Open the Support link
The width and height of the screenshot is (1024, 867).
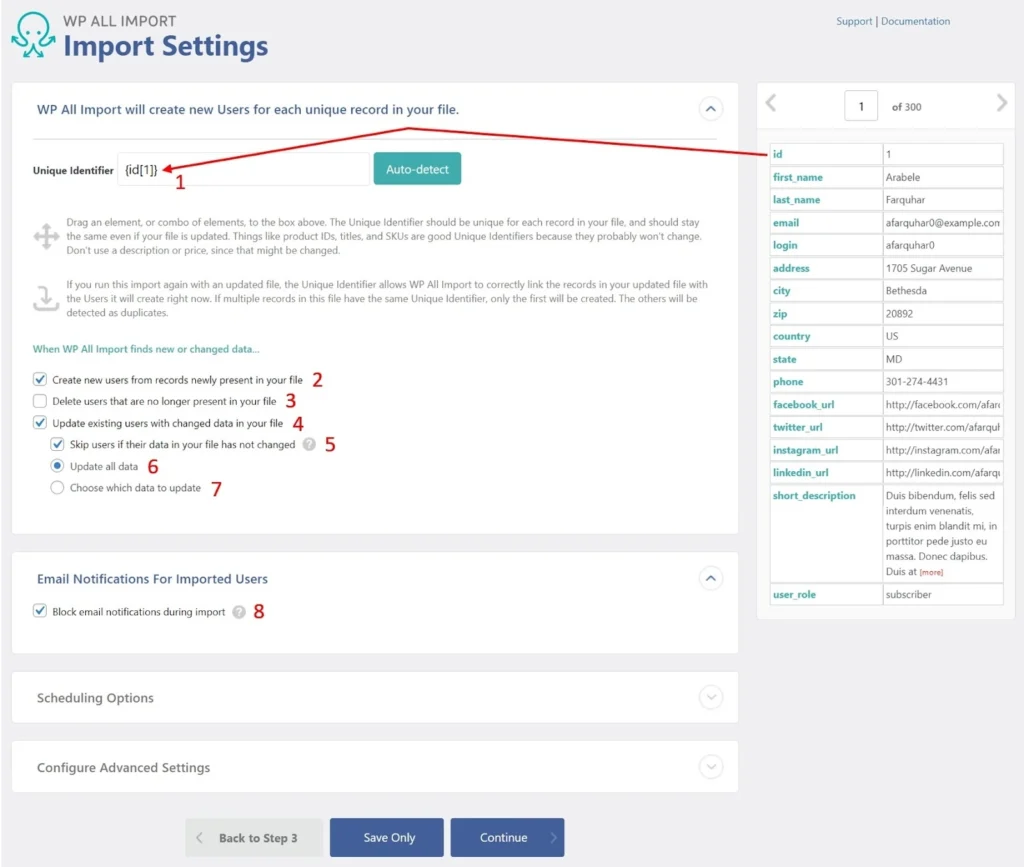pyautogui.click(x=854, y=21)
